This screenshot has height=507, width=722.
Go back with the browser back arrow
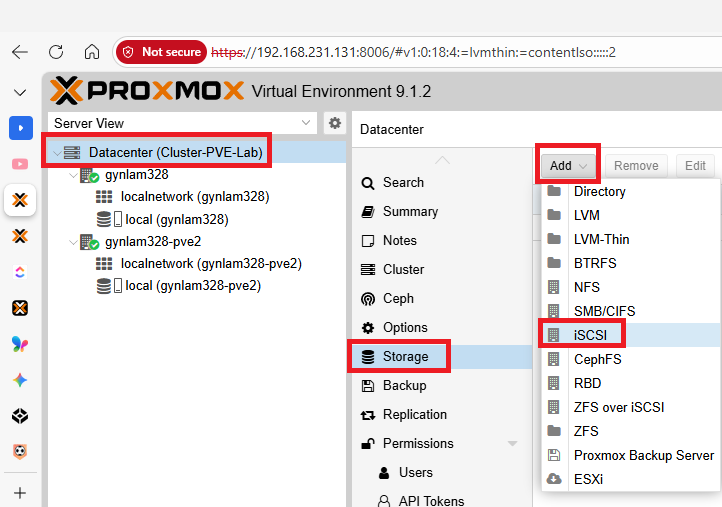point(20,52)
